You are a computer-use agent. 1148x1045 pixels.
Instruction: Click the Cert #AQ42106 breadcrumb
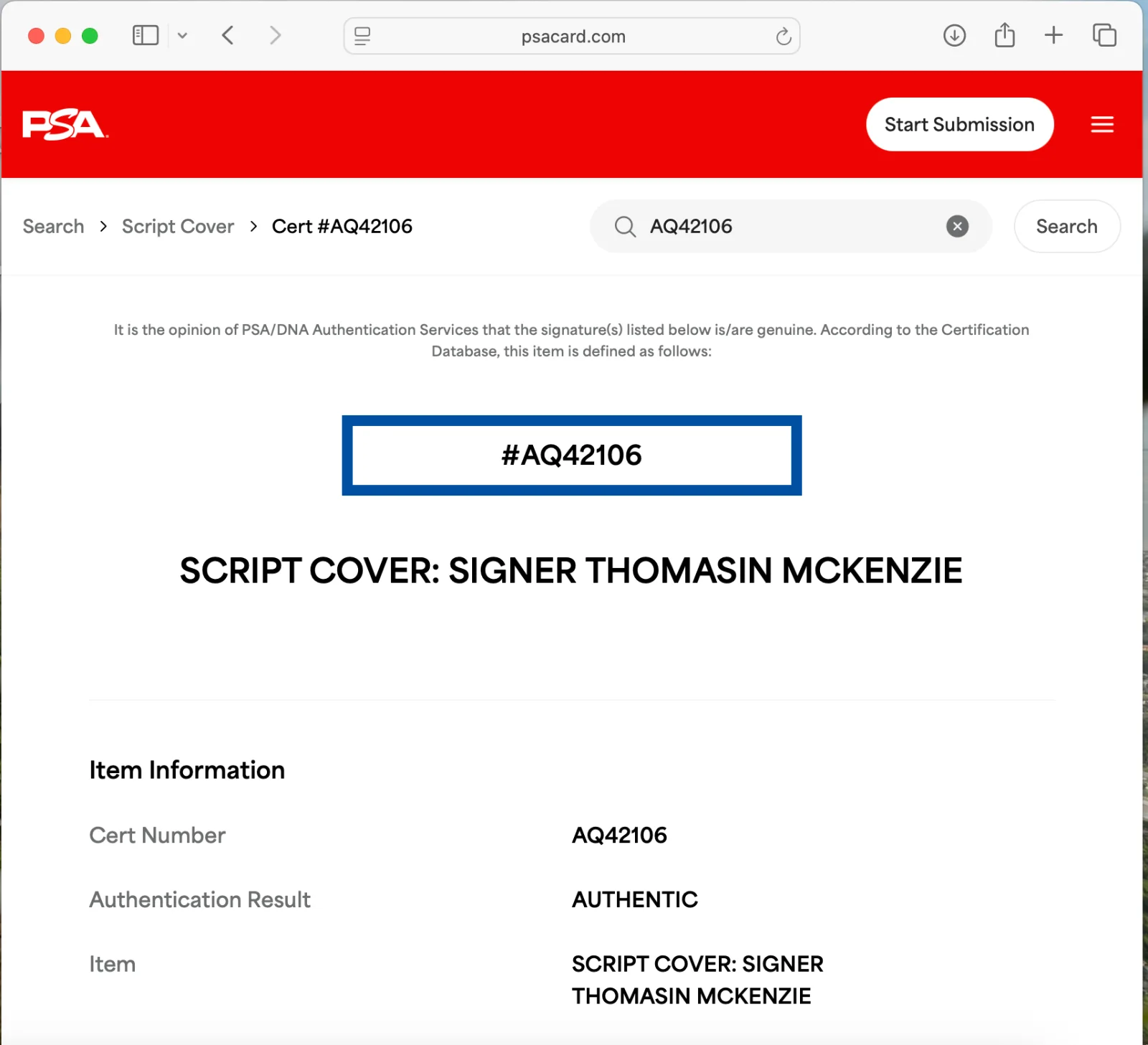[342, 227]
